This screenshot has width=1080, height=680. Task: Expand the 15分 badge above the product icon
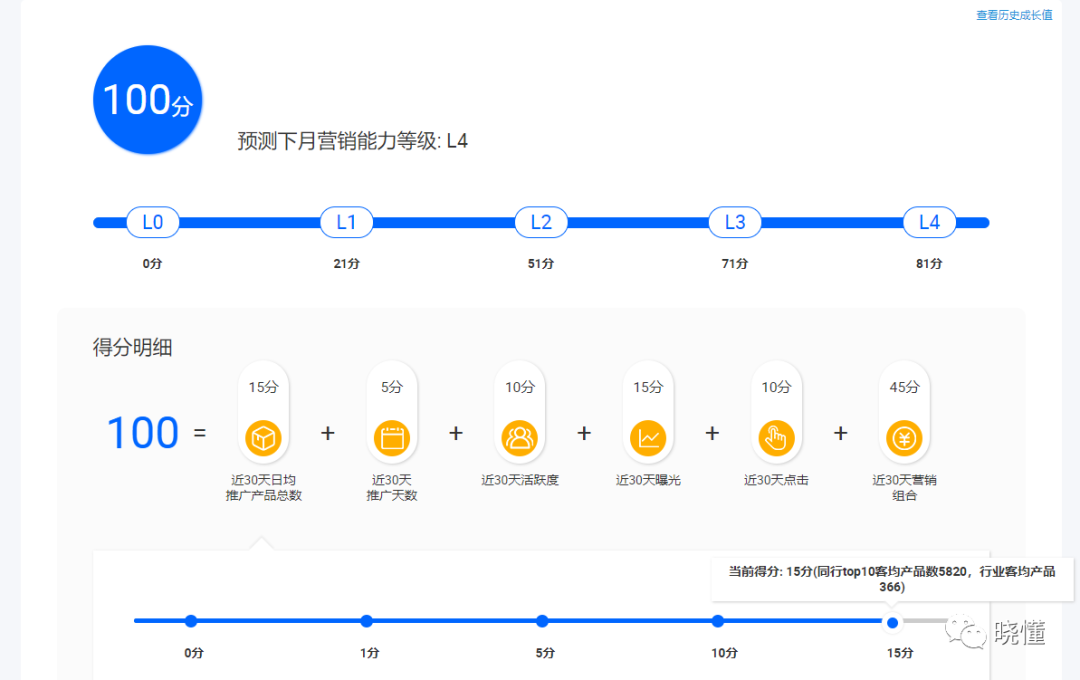263,386
